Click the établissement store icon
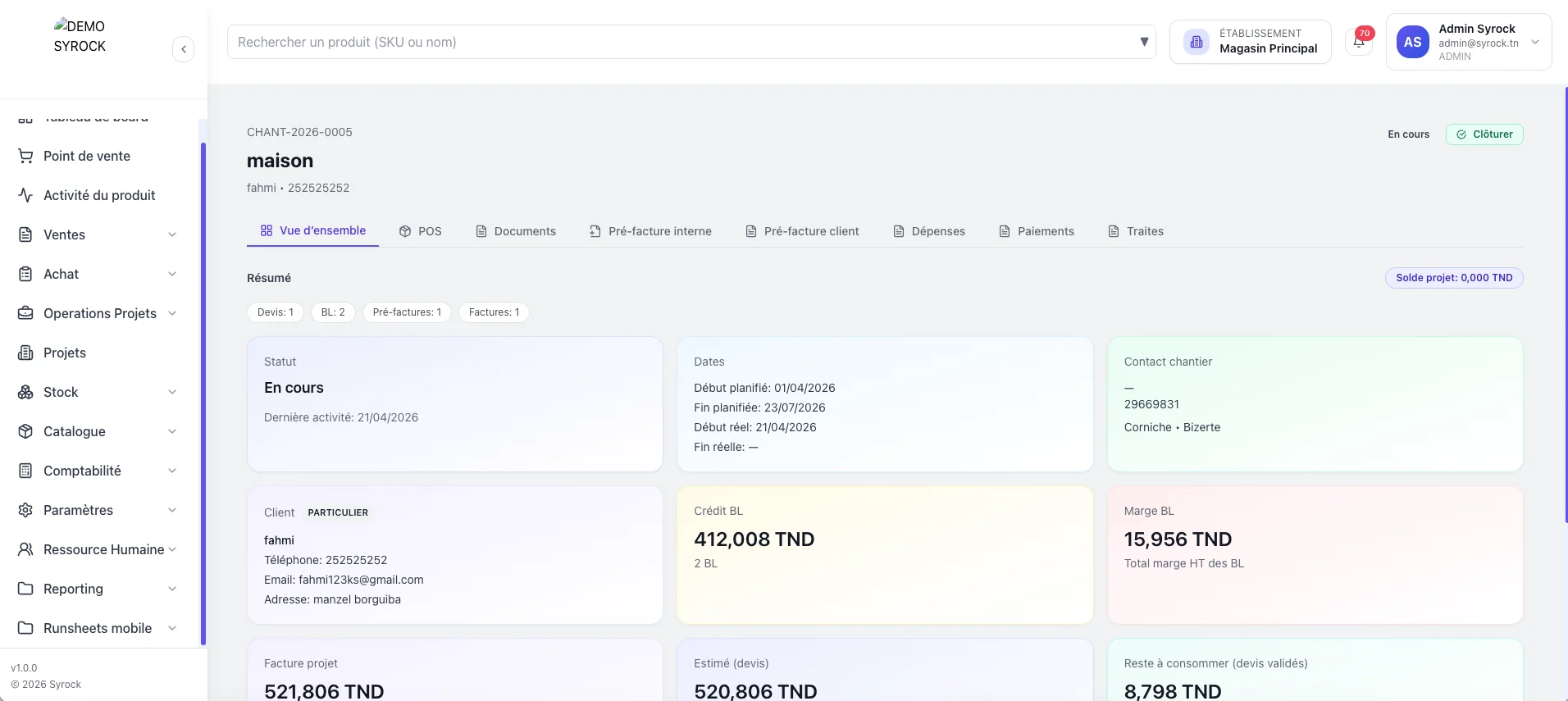1568x701 pixels. pos(1197,42)
